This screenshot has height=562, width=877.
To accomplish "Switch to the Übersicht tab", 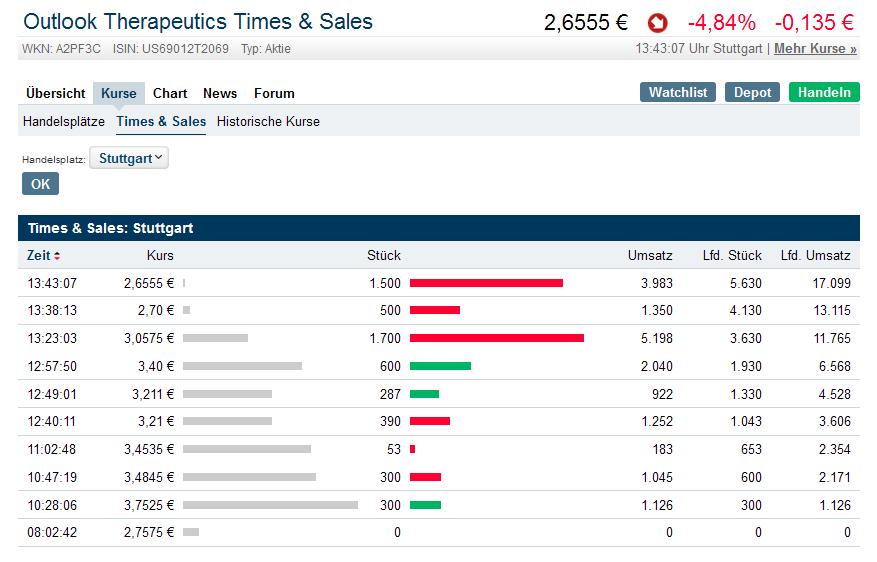I will (56, 93).
